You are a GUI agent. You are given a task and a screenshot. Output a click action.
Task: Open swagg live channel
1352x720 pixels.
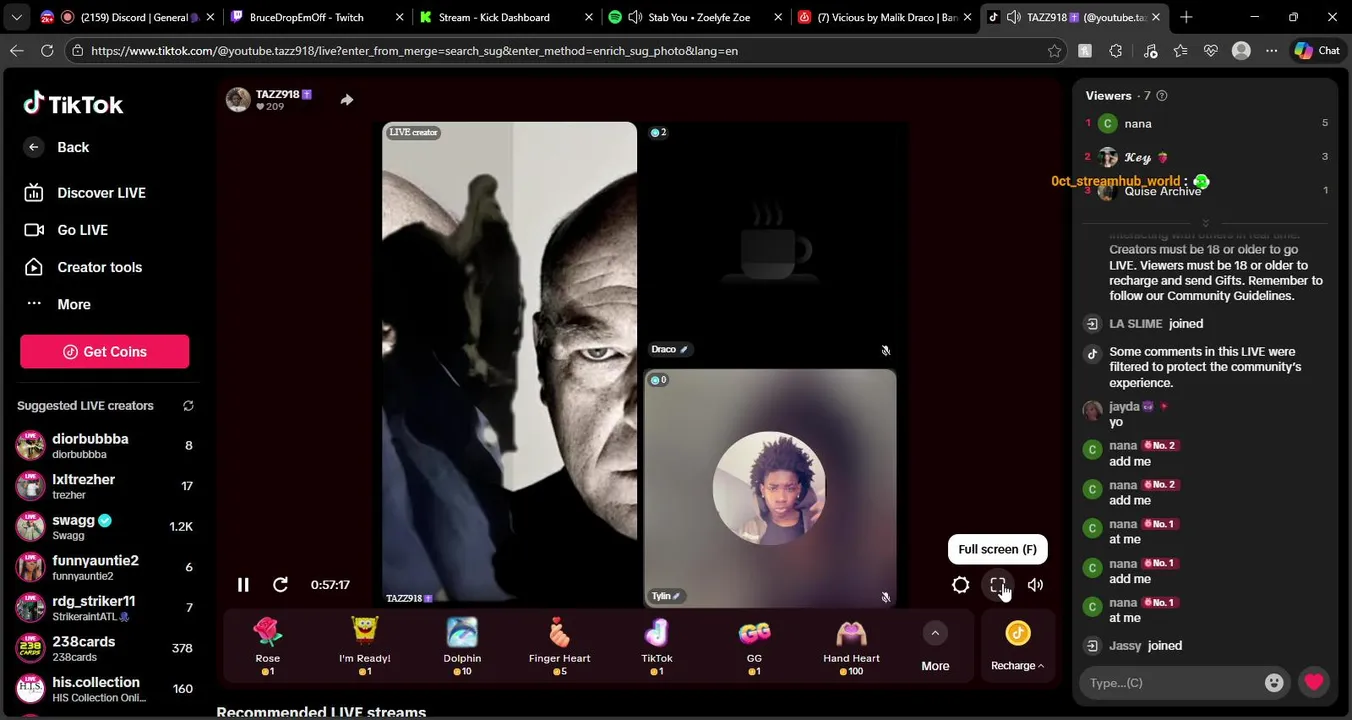[x=104, y=527]
